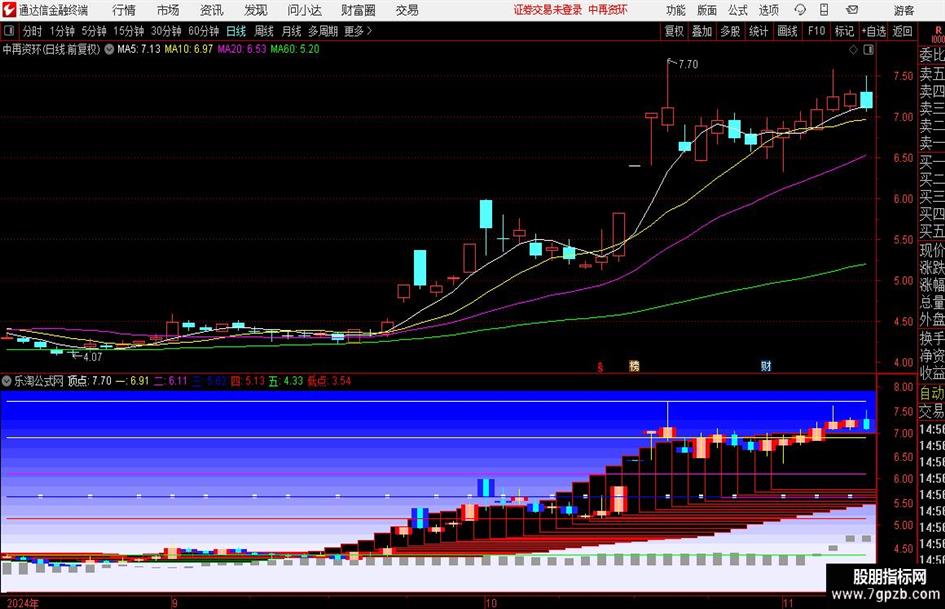The height and width of the screenshot is (609, 945).
Task: Click the 顶点: 7.70 indicator value
Action: coord(89,381)
